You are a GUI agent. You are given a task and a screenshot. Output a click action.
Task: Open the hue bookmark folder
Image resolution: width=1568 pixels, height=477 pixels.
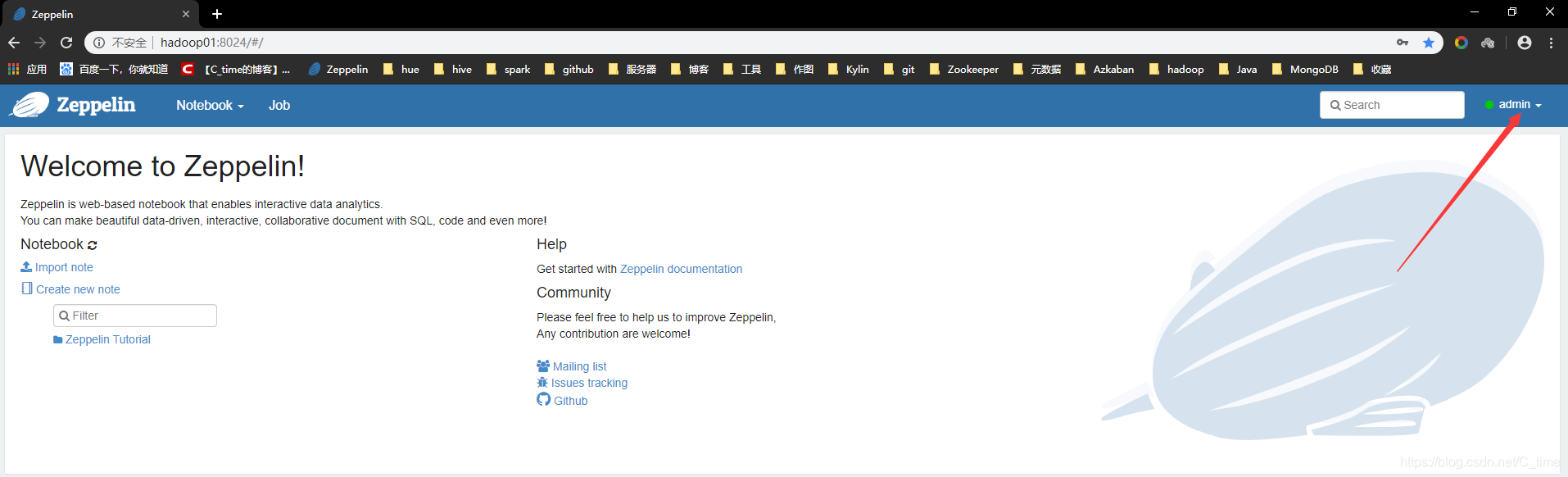point(401,70)
